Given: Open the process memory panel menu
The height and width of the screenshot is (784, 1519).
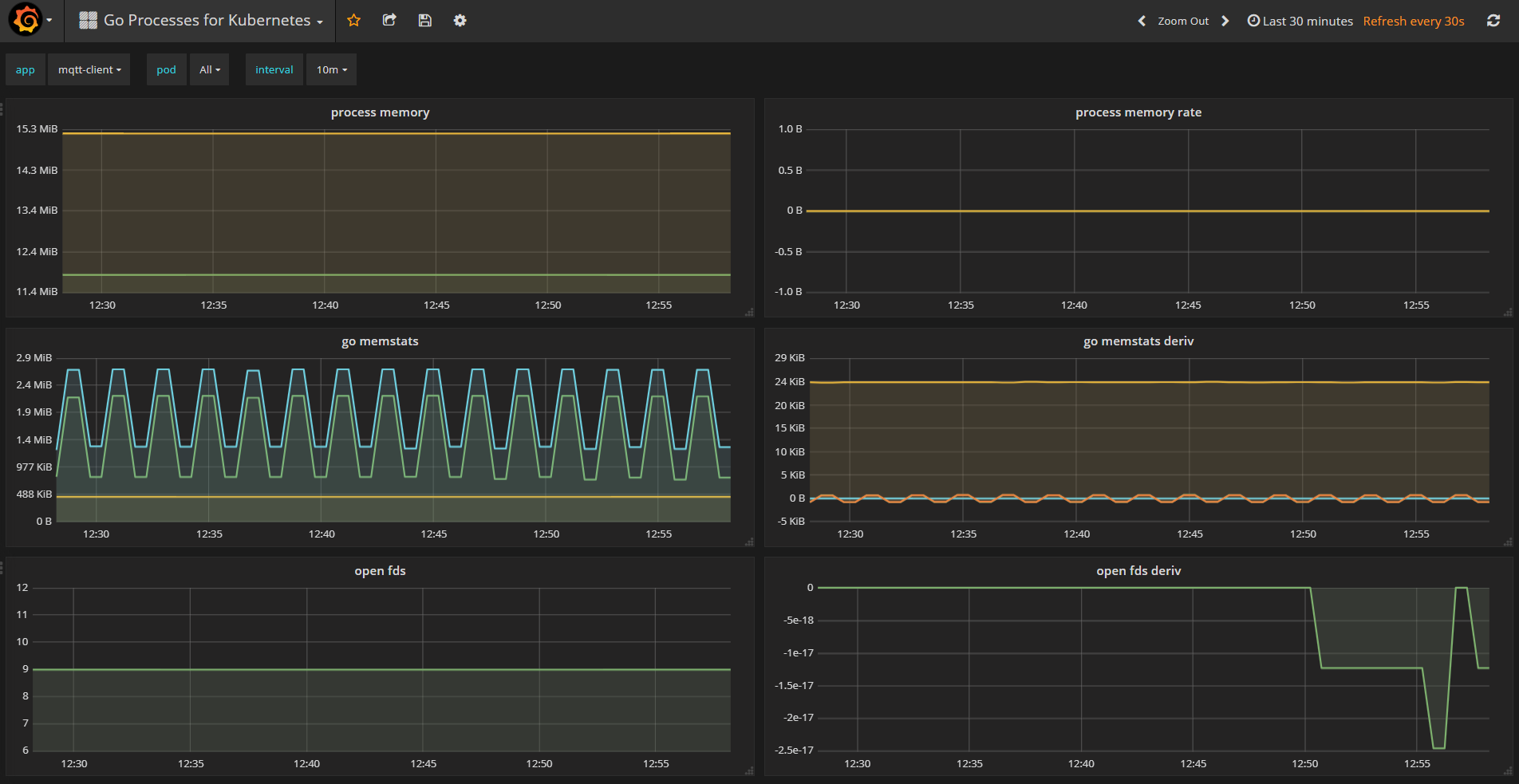Looking at the screenshot, I should (380, 112).
